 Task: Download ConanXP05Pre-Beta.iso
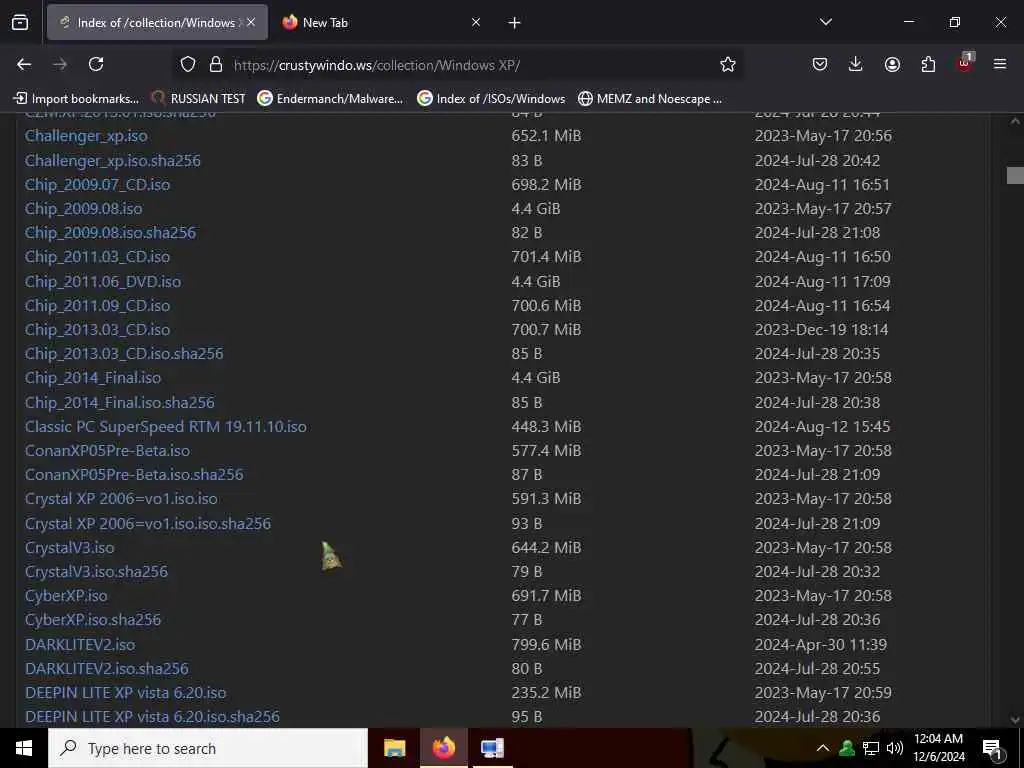108,451
